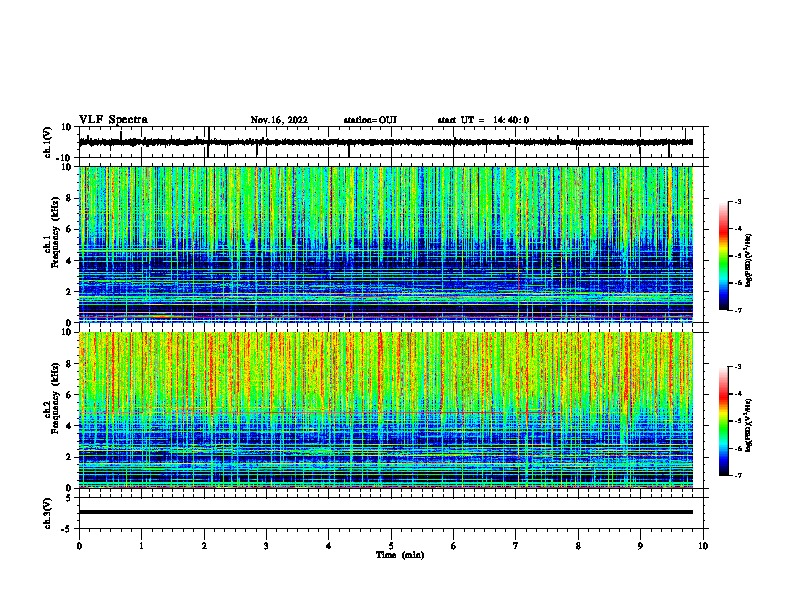Screen dimensions: 792x612
Task: Click tick label "7" on the Time axis
Action: tap(516, 546)
